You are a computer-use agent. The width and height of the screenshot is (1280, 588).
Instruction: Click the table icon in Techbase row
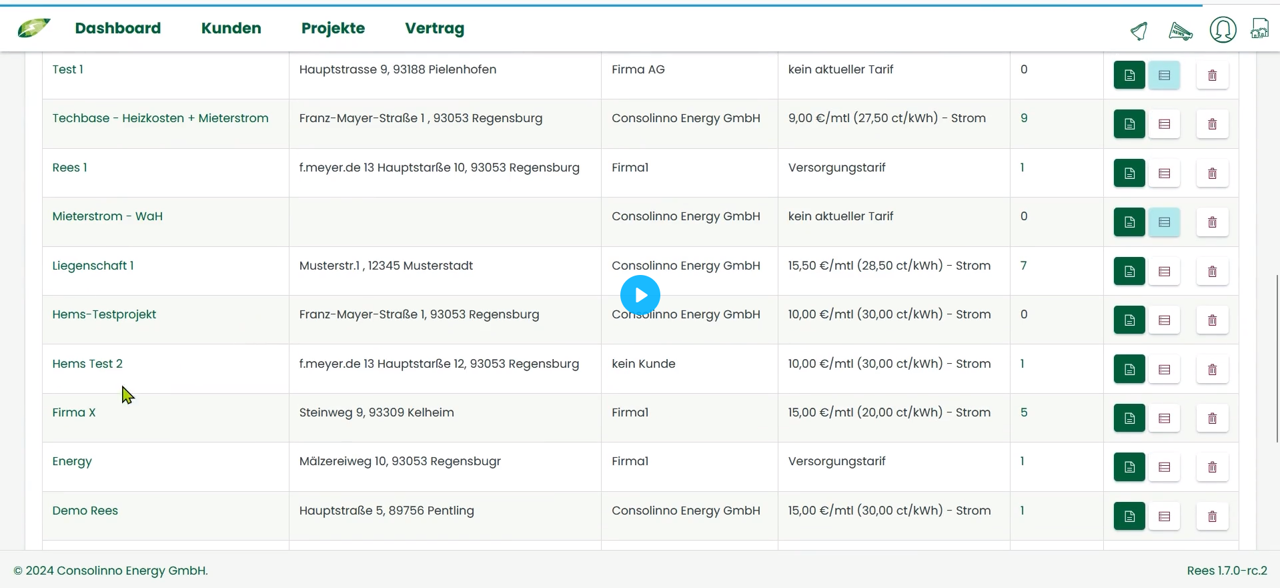(1164, 124)
